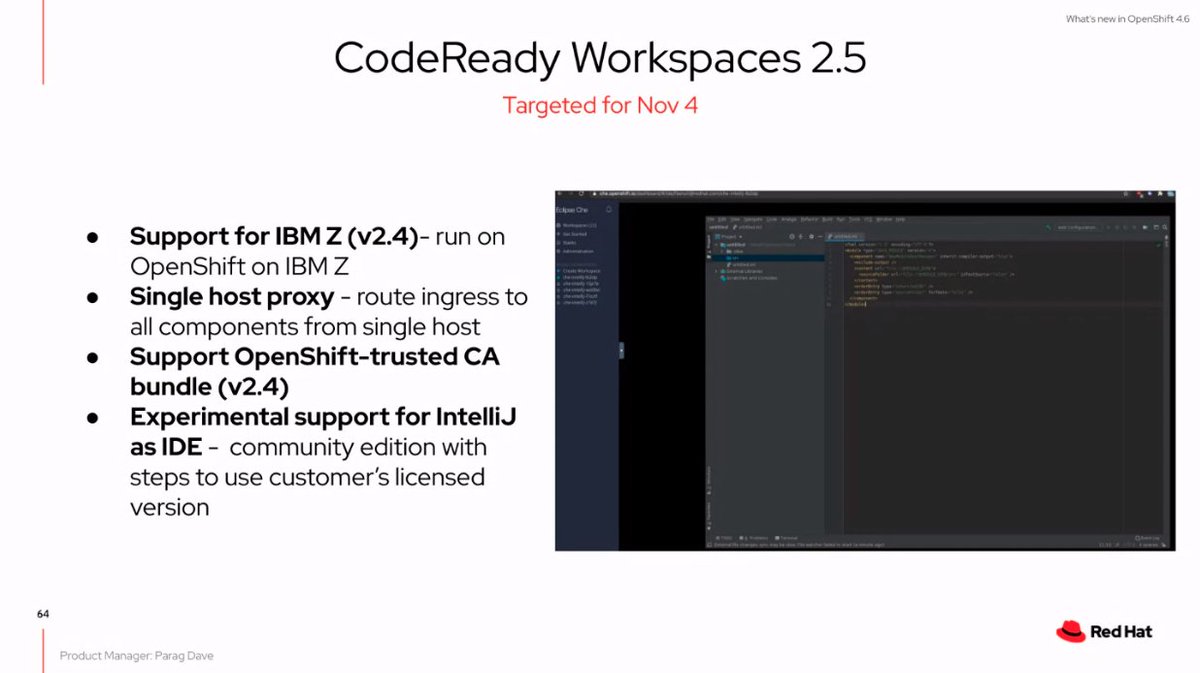Open the IntelliJ Build menu
This screenshot has height=673, width=1200.
point(827,219)
